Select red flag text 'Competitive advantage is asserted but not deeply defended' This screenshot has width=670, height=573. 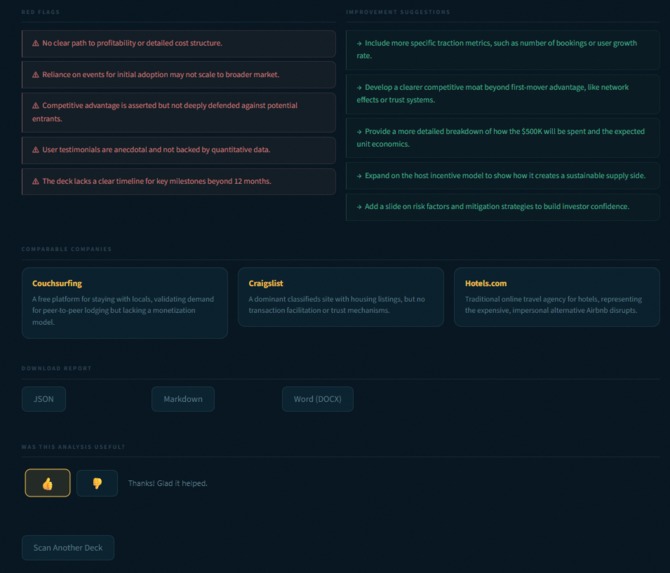pyautogui.click(x=165, y=112)
